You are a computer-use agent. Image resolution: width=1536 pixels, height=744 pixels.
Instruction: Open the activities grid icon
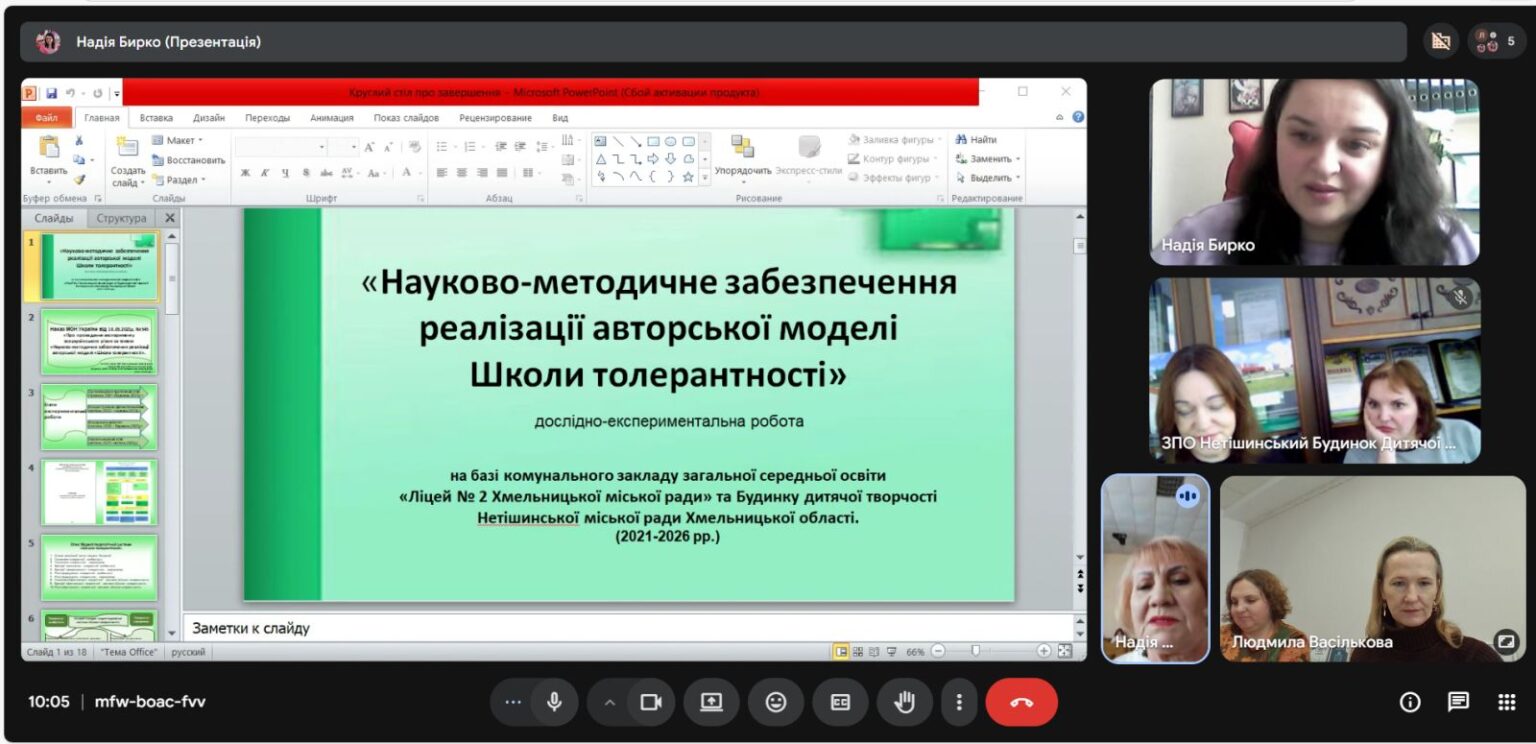pos(1506,702)
